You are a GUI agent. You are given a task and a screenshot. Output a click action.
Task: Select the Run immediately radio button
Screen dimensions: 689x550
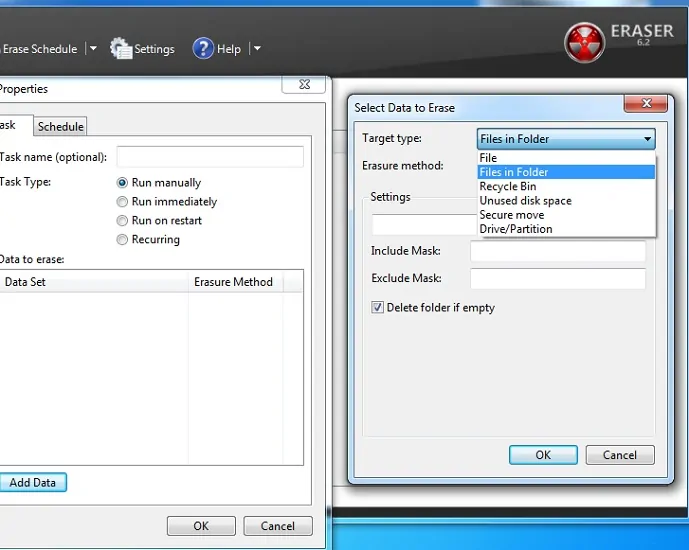[122, 202]
